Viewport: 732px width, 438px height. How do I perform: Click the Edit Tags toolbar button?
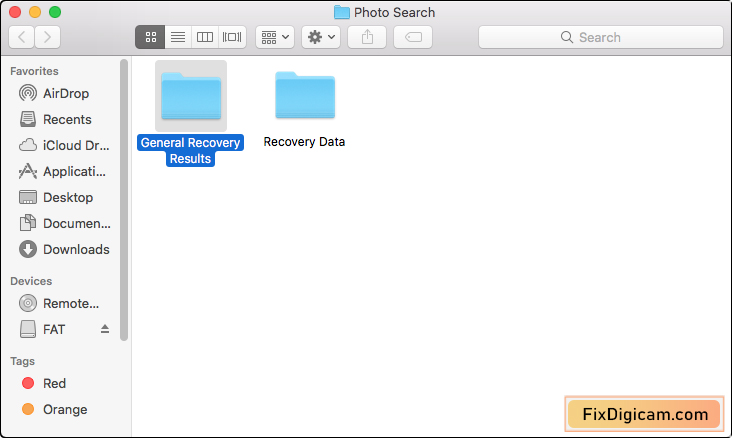413,37
